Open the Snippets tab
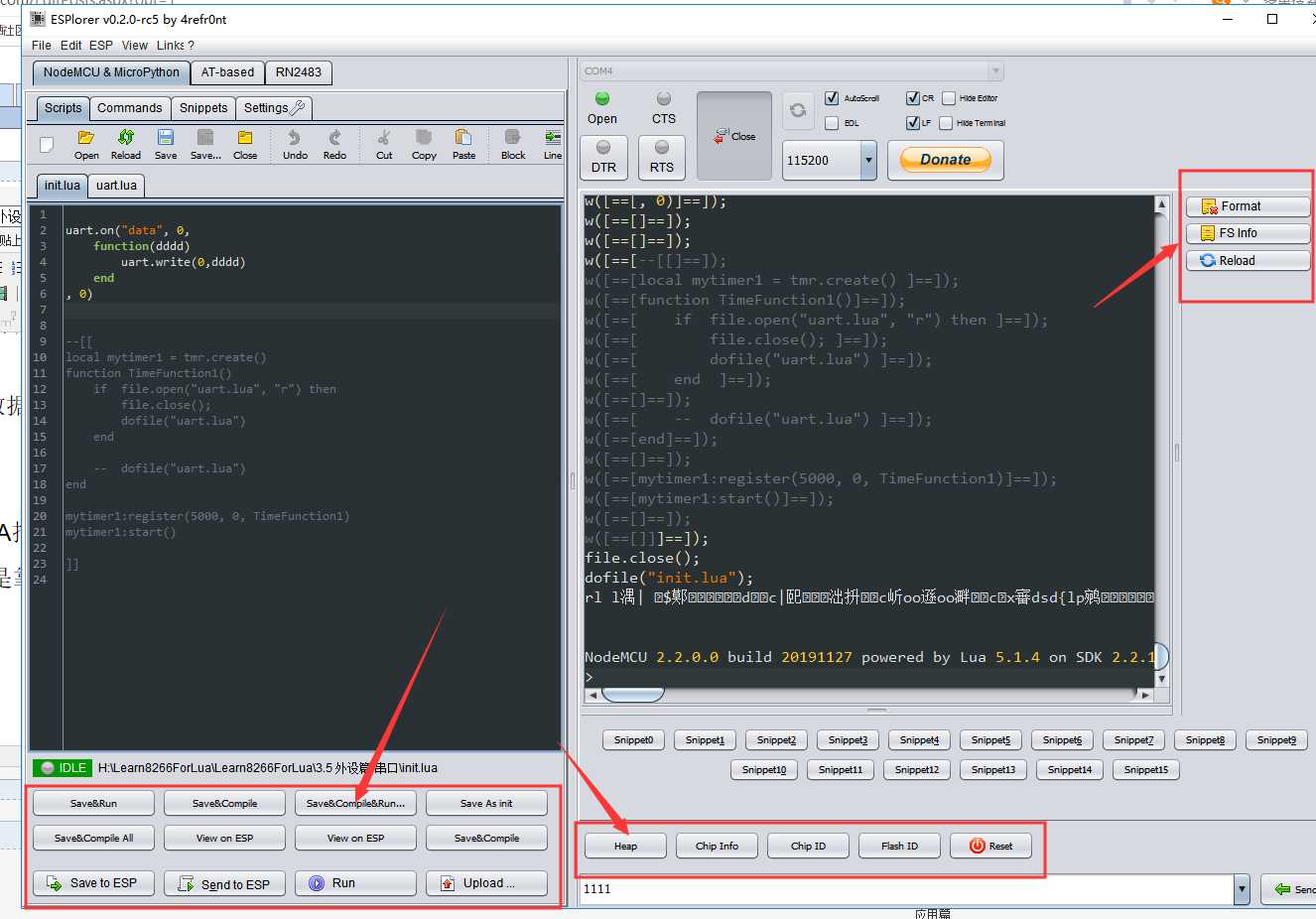The image size is (1316, 919). click(x=203, y=108)
